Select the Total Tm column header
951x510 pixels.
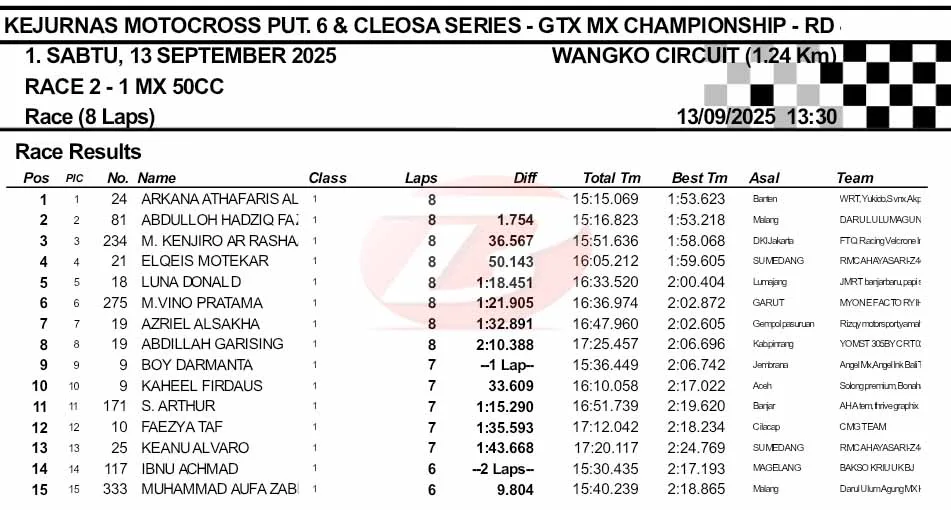pos(611,178)
